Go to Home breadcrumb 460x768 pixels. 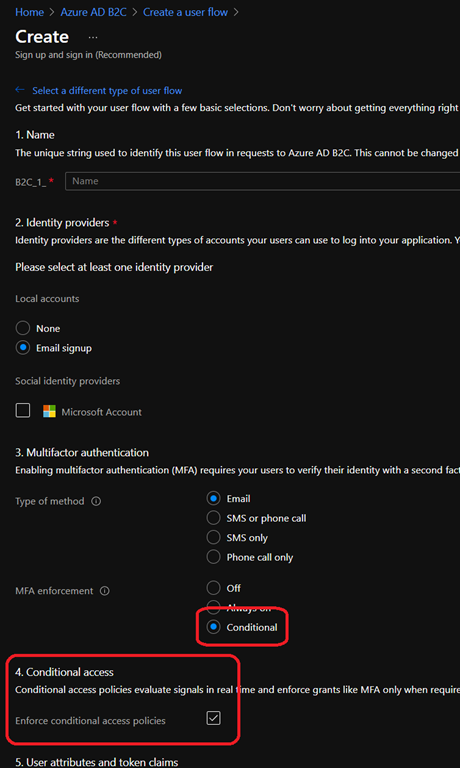pos(29,12)
